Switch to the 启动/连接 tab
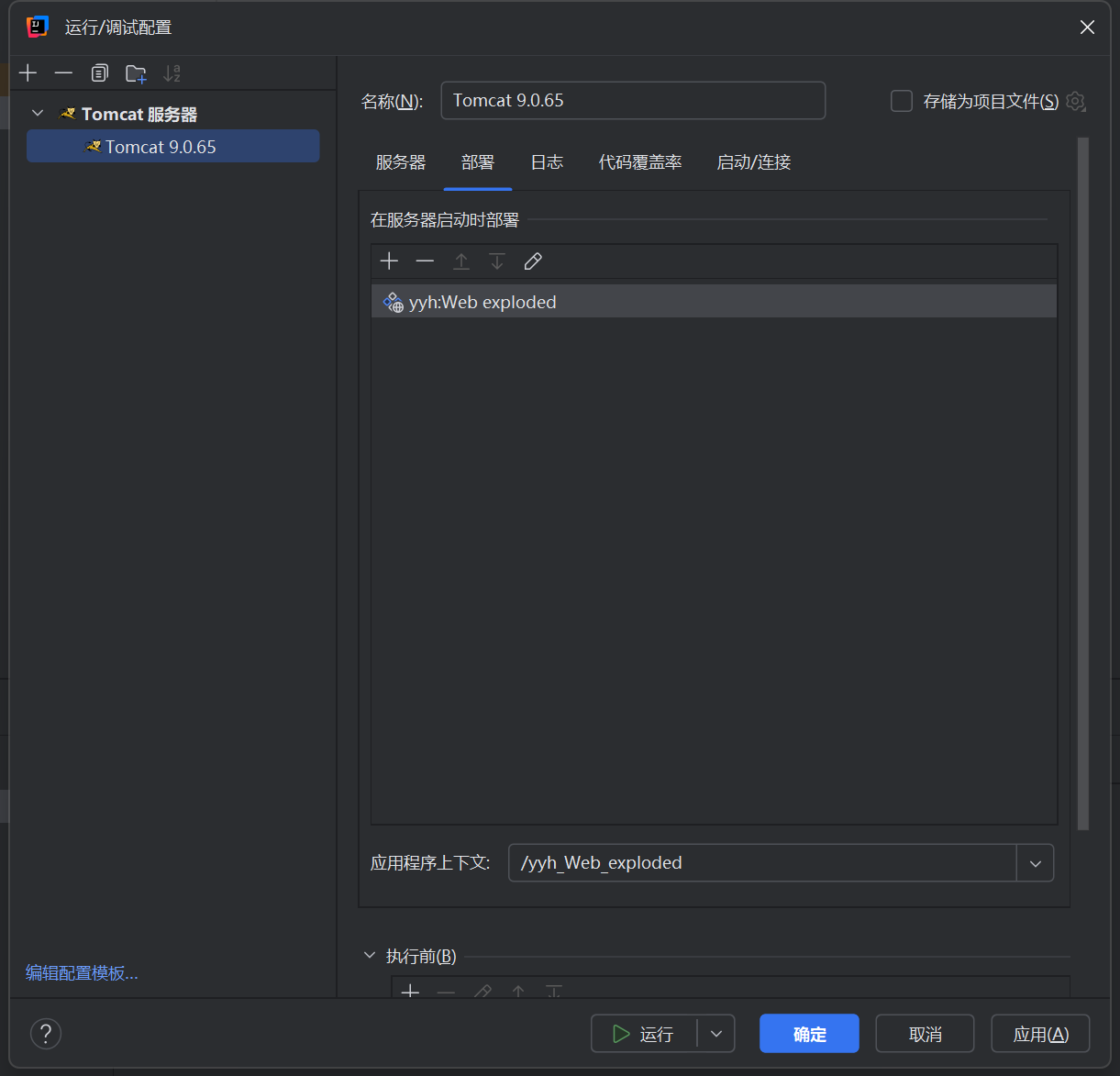This screenshot has height=1076, width=1120. (753, 162)
